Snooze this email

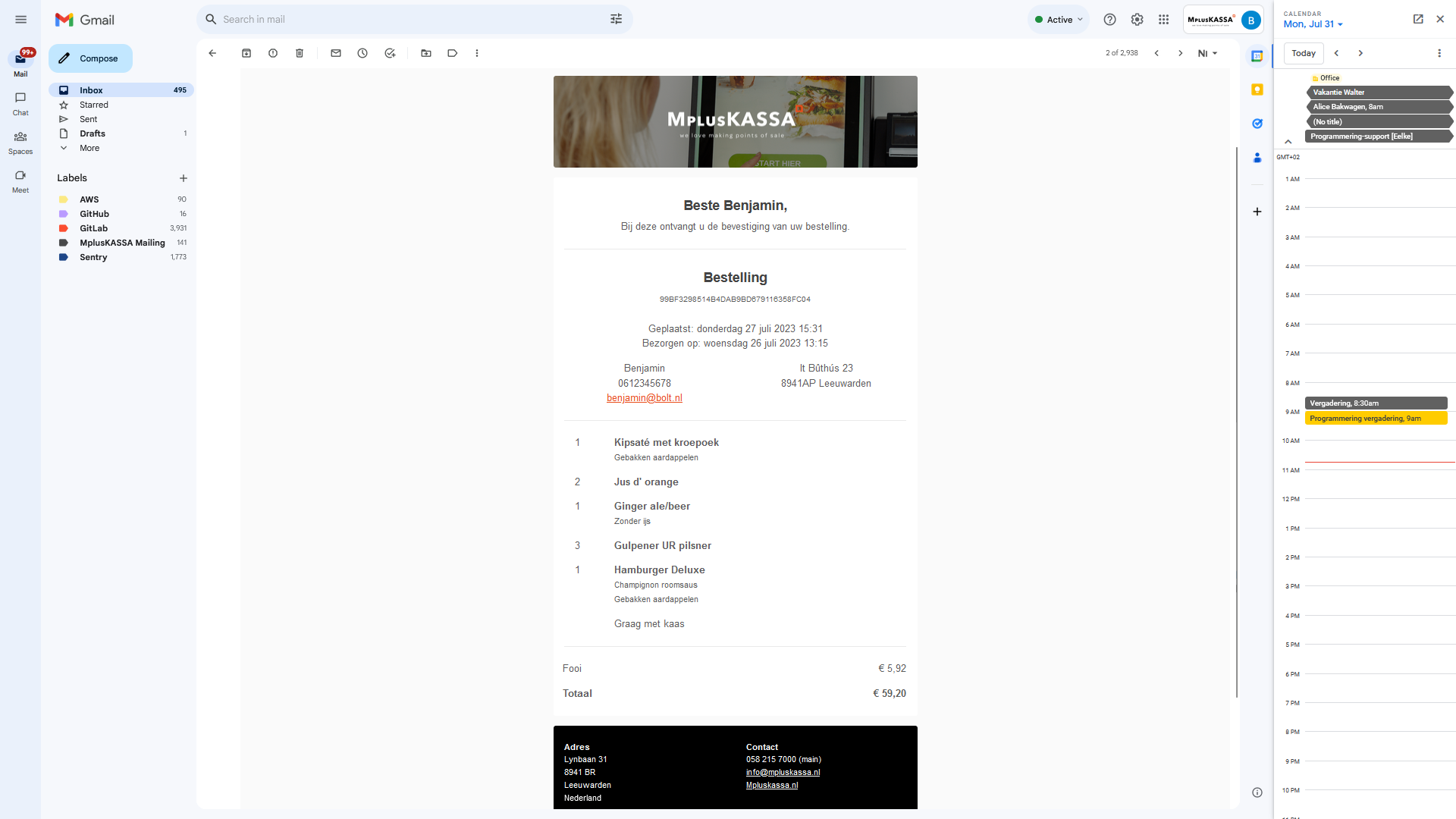click(362, 53)
